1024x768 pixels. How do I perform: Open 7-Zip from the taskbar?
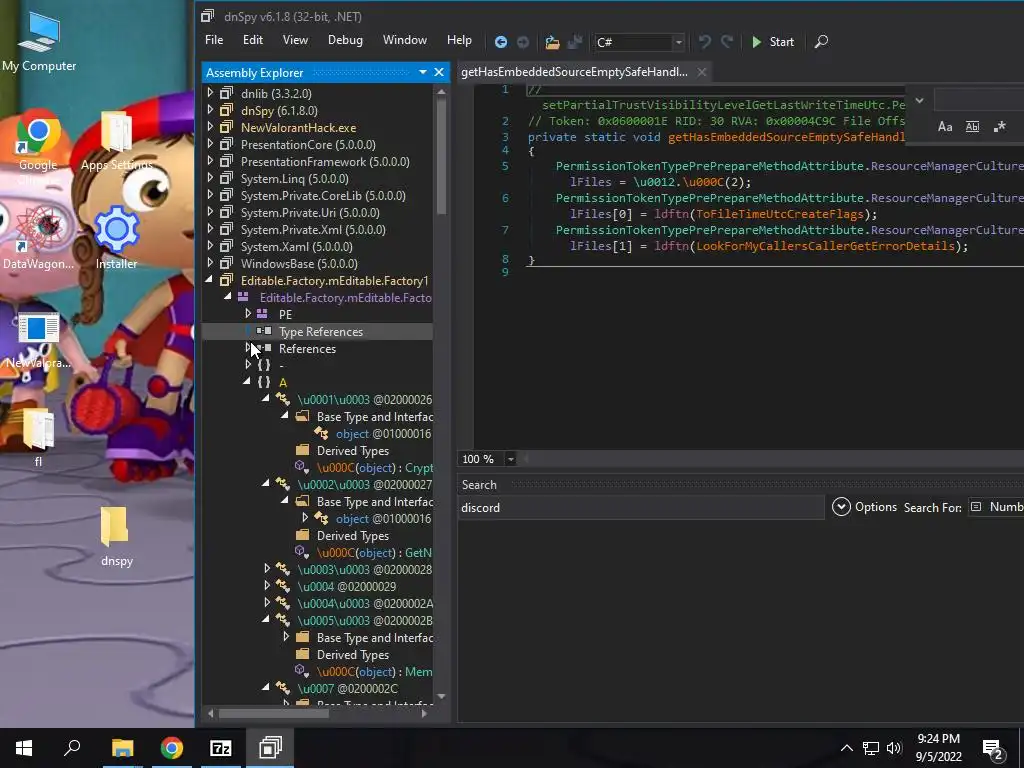coord(220,748)
